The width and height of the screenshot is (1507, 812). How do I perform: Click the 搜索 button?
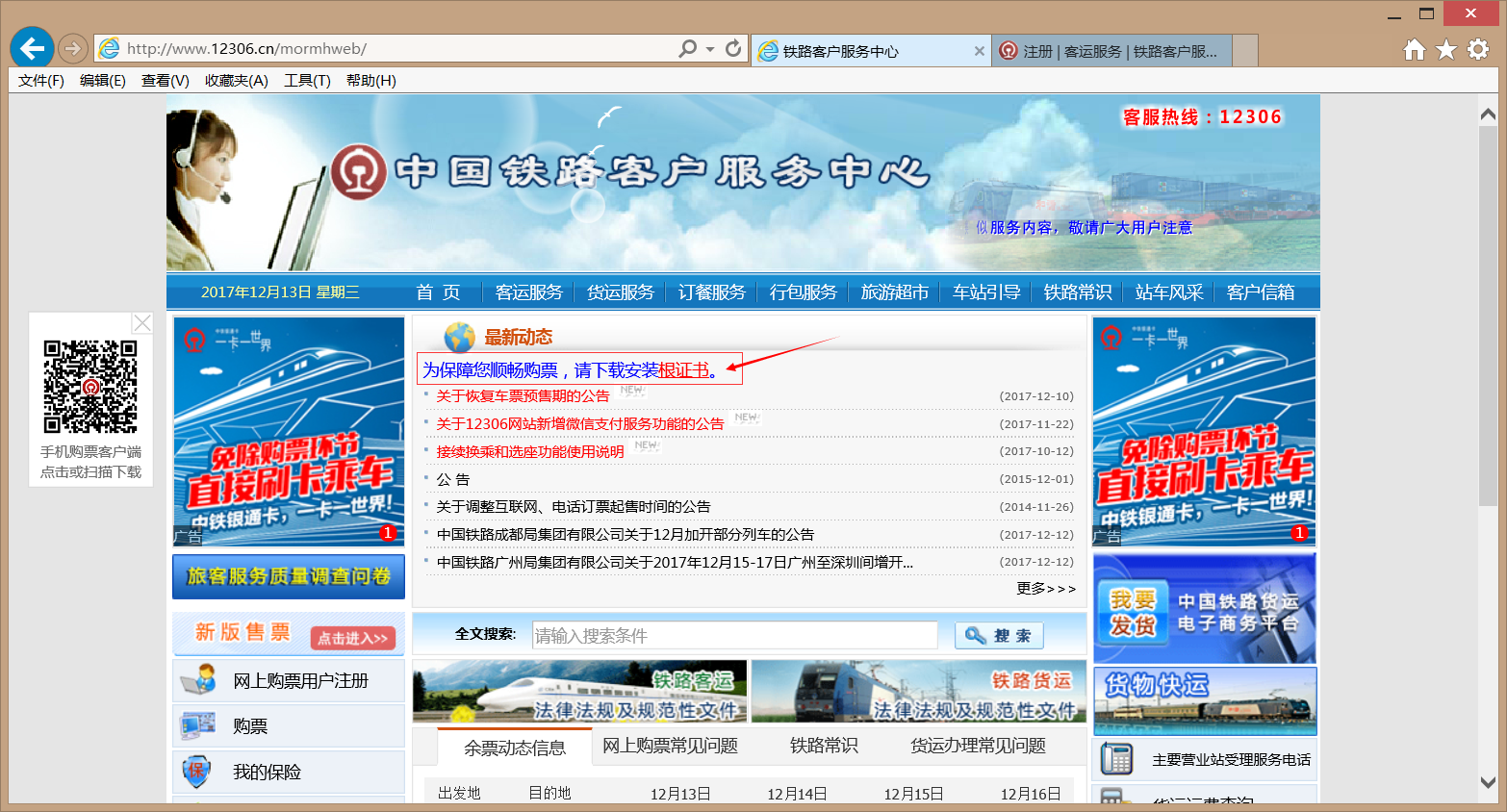999,636
